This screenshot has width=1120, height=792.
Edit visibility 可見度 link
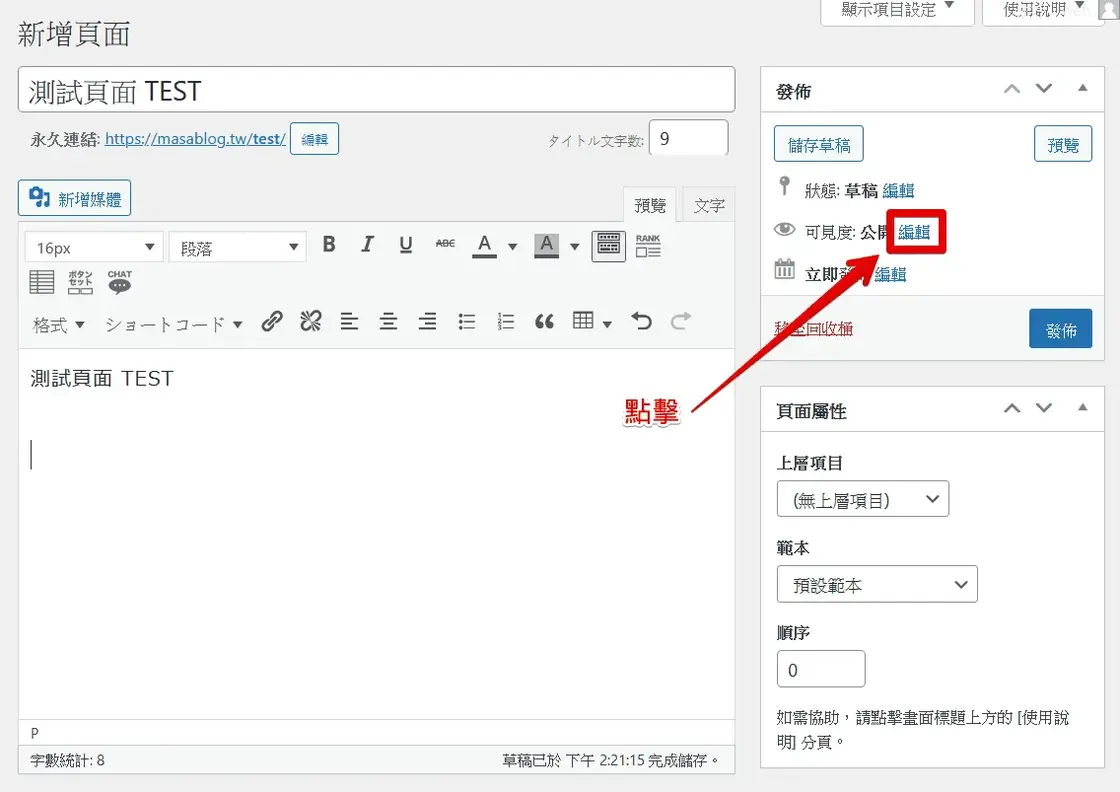point(914,232)
